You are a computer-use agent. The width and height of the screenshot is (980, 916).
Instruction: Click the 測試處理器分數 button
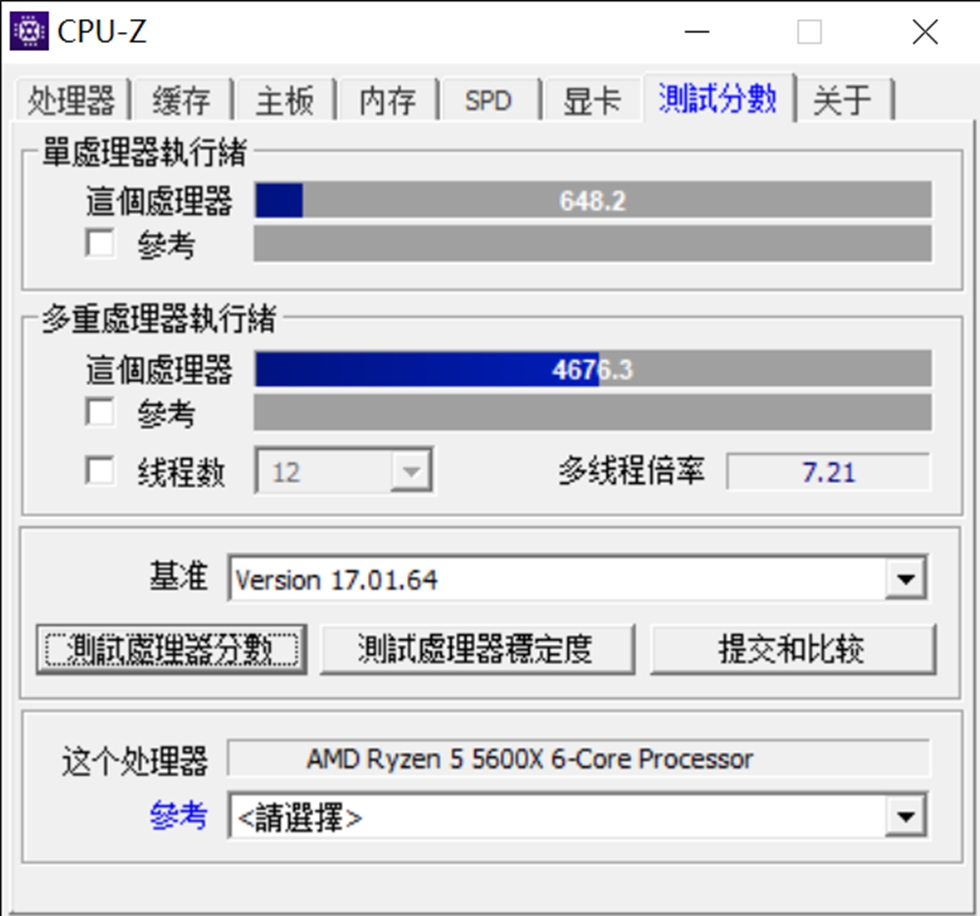(x=171, y=649)
